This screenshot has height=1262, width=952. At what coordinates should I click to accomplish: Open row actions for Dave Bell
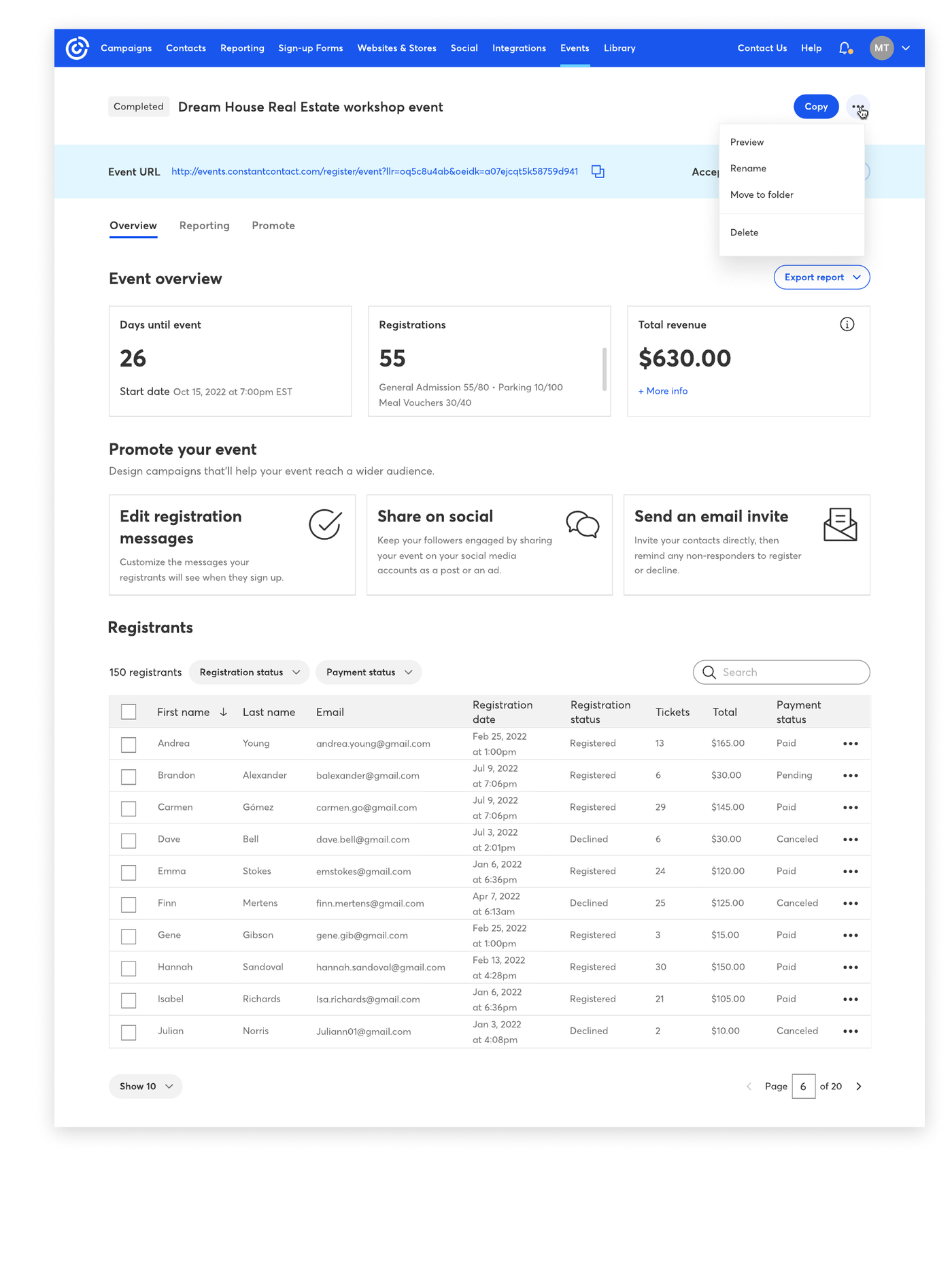(850, 840)
